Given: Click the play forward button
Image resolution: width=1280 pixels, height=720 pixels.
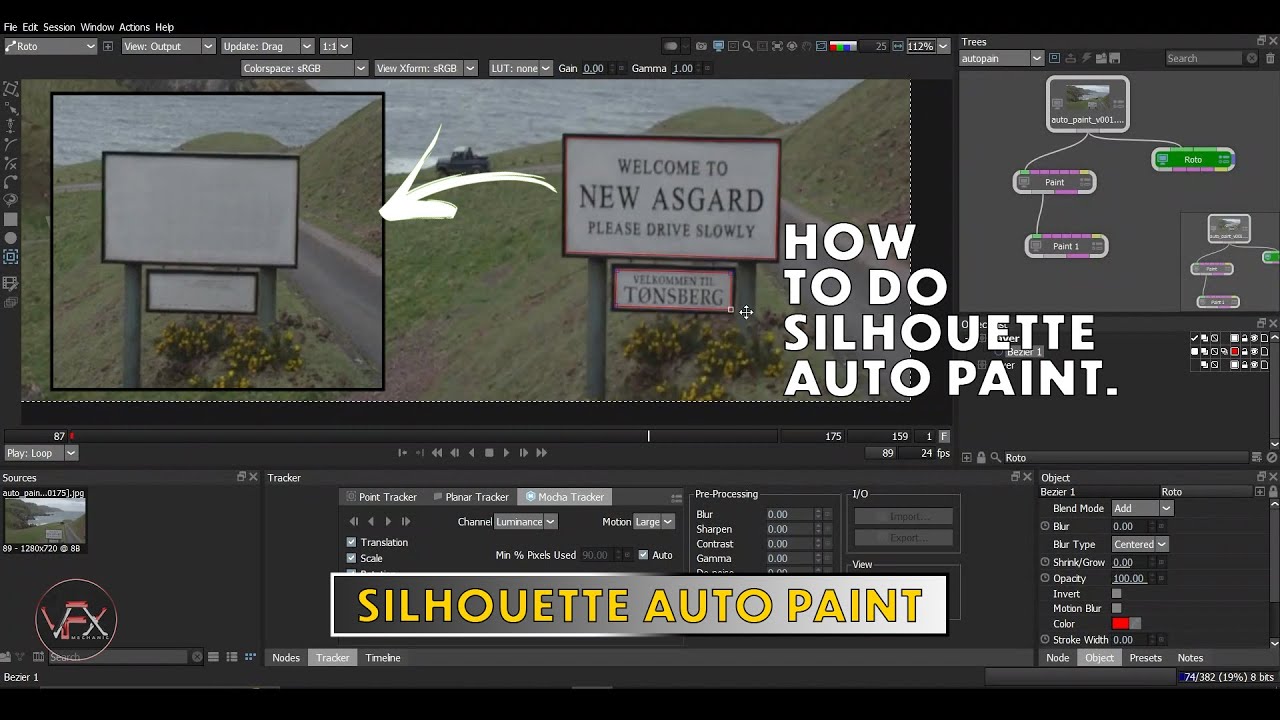Looking at the screenshot, I should pos(506,453).
